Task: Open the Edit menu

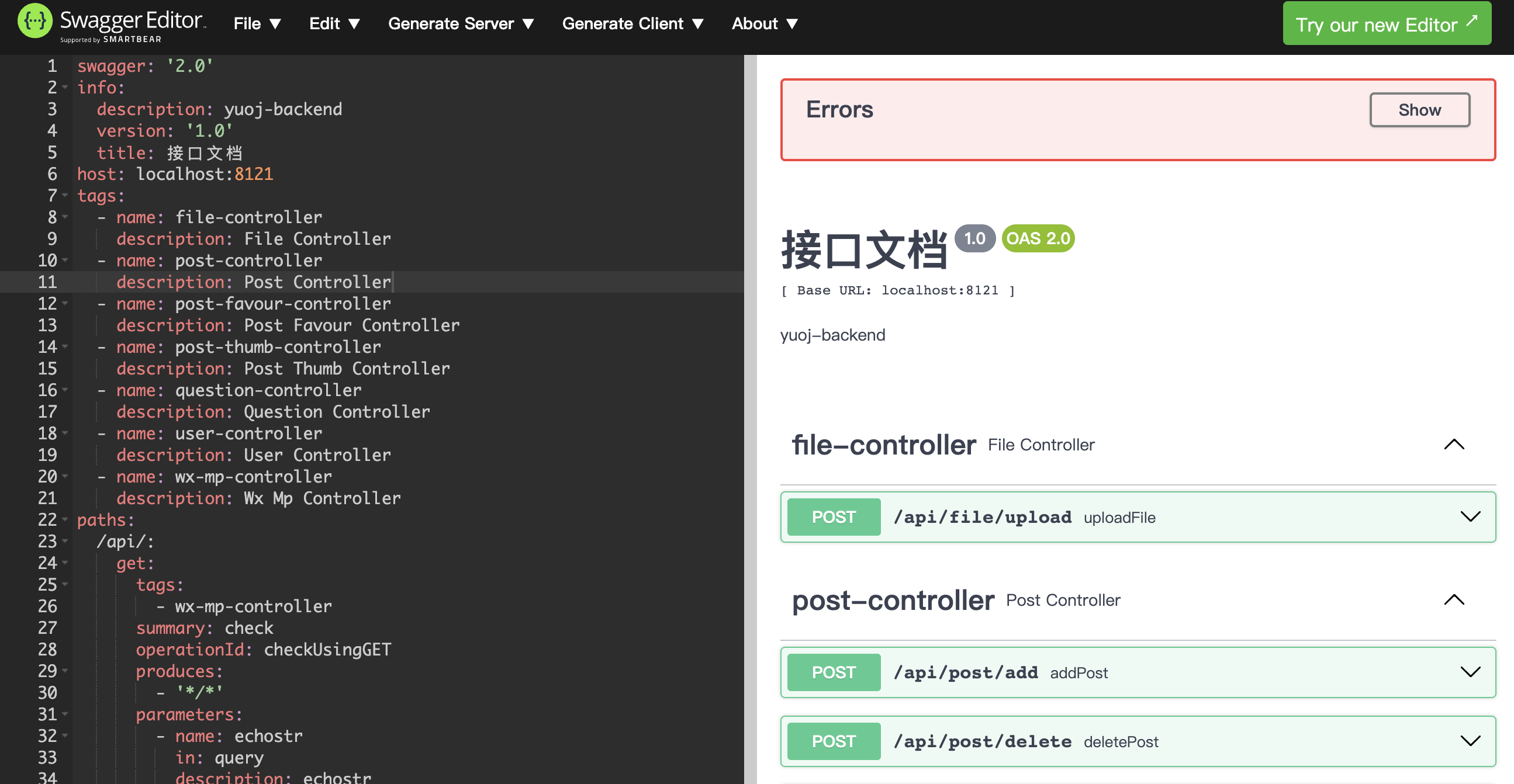Action: coord(334,23)
